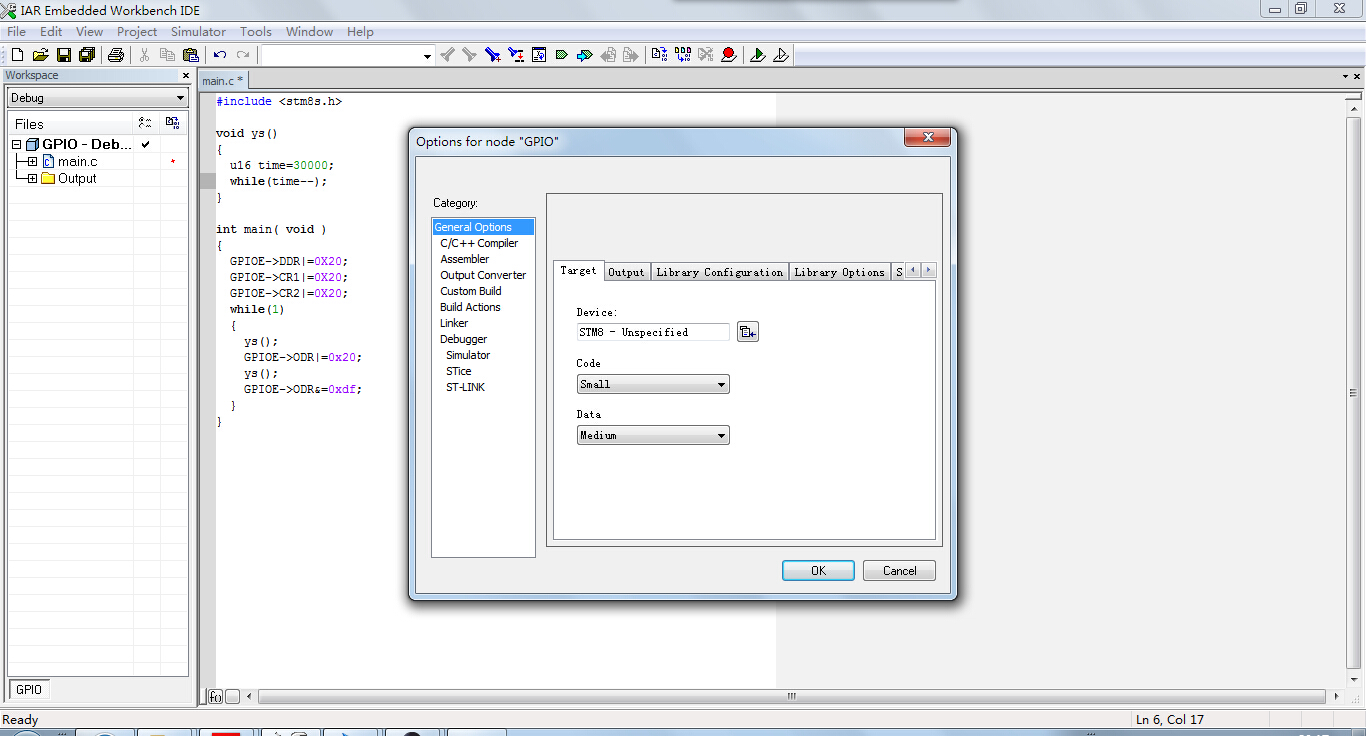Viewport: 1366px width, 736px height.
Task: Open the Replace toolbar tool
Action: [516, 55]
